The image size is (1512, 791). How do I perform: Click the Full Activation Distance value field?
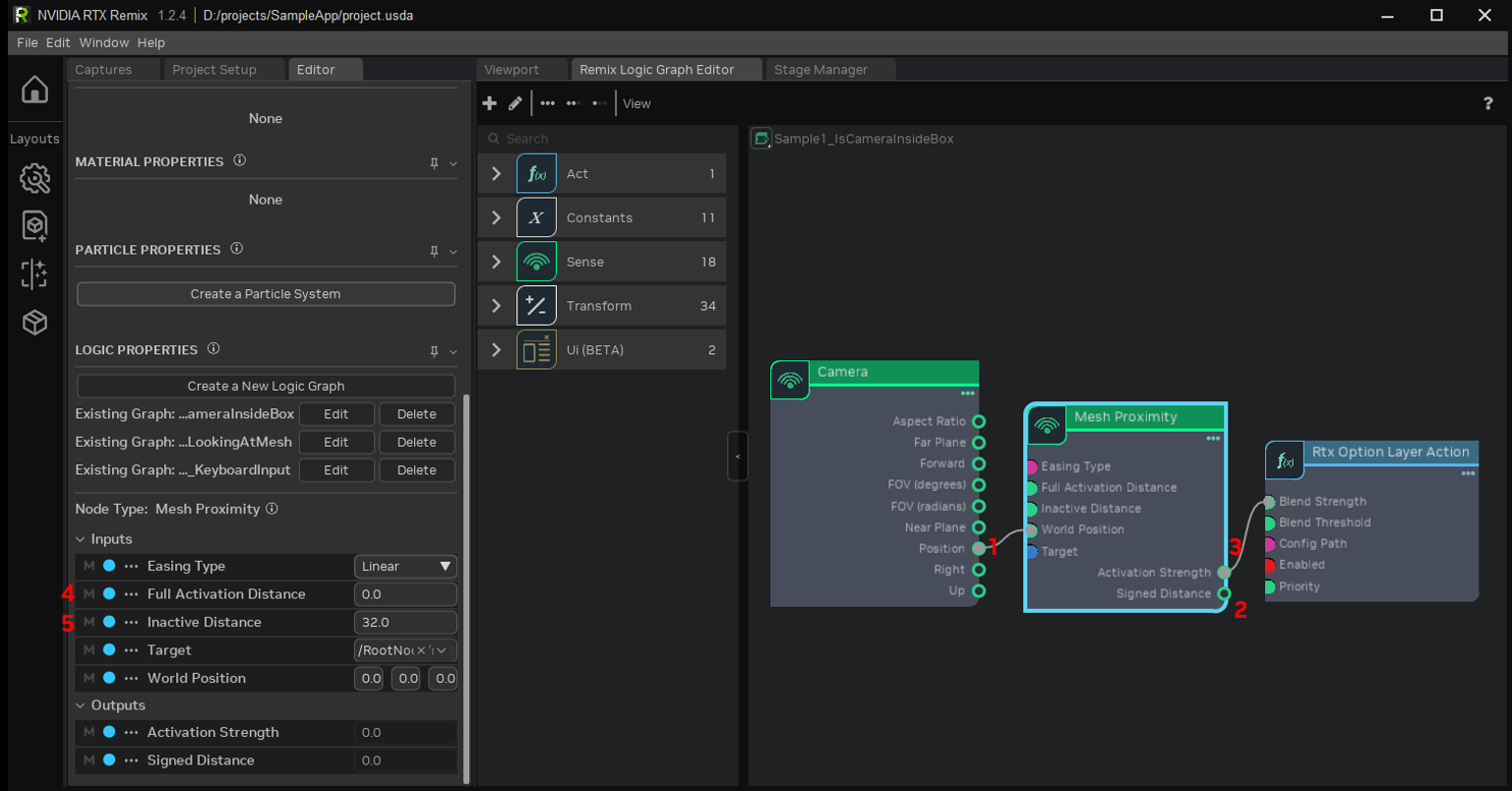pos(404,594)
